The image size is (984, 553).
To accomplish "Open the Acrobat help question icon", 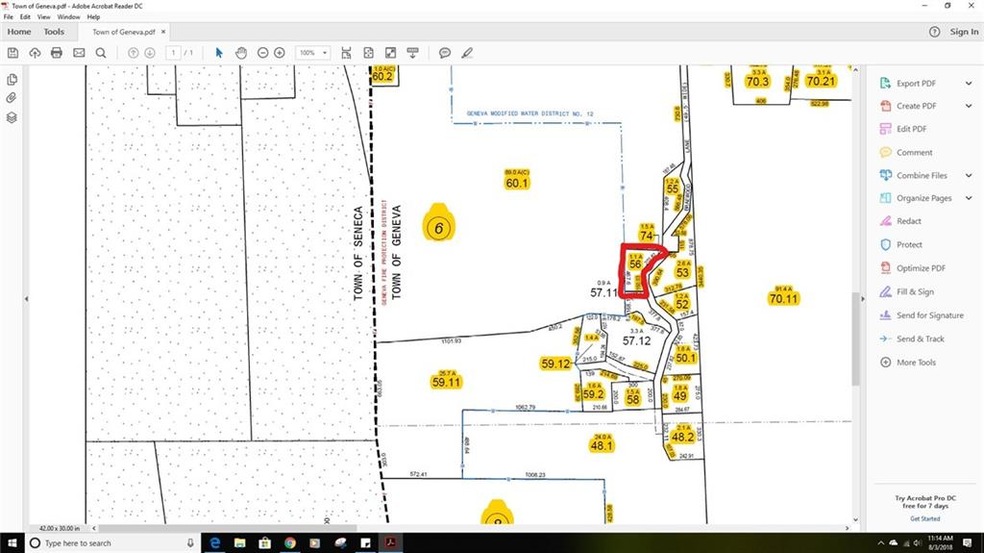I will [934, 31].
